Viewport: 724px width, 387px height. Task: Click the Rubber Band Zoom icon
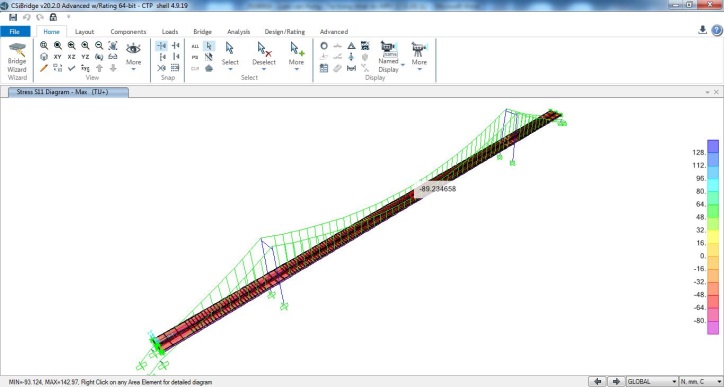click(x=44, y=45)
